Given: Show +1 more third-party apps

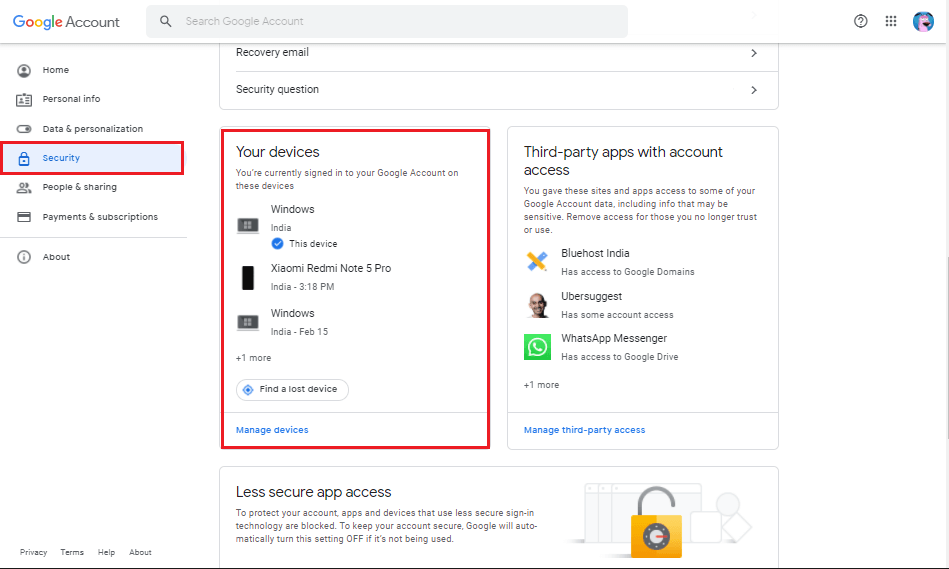Looking at the screenshot, I should click(x=541, y=385).
